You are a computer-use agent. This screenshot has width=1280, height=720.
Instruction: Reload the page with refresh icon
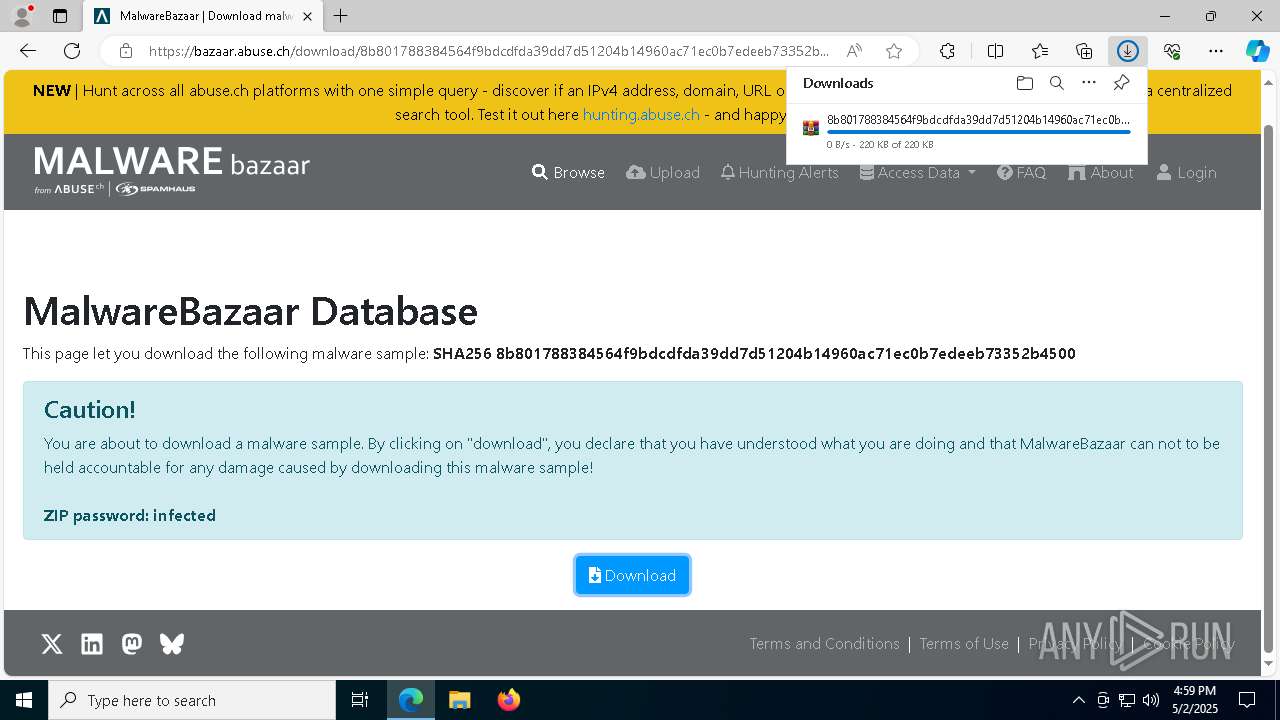click(x=72, y=51)
